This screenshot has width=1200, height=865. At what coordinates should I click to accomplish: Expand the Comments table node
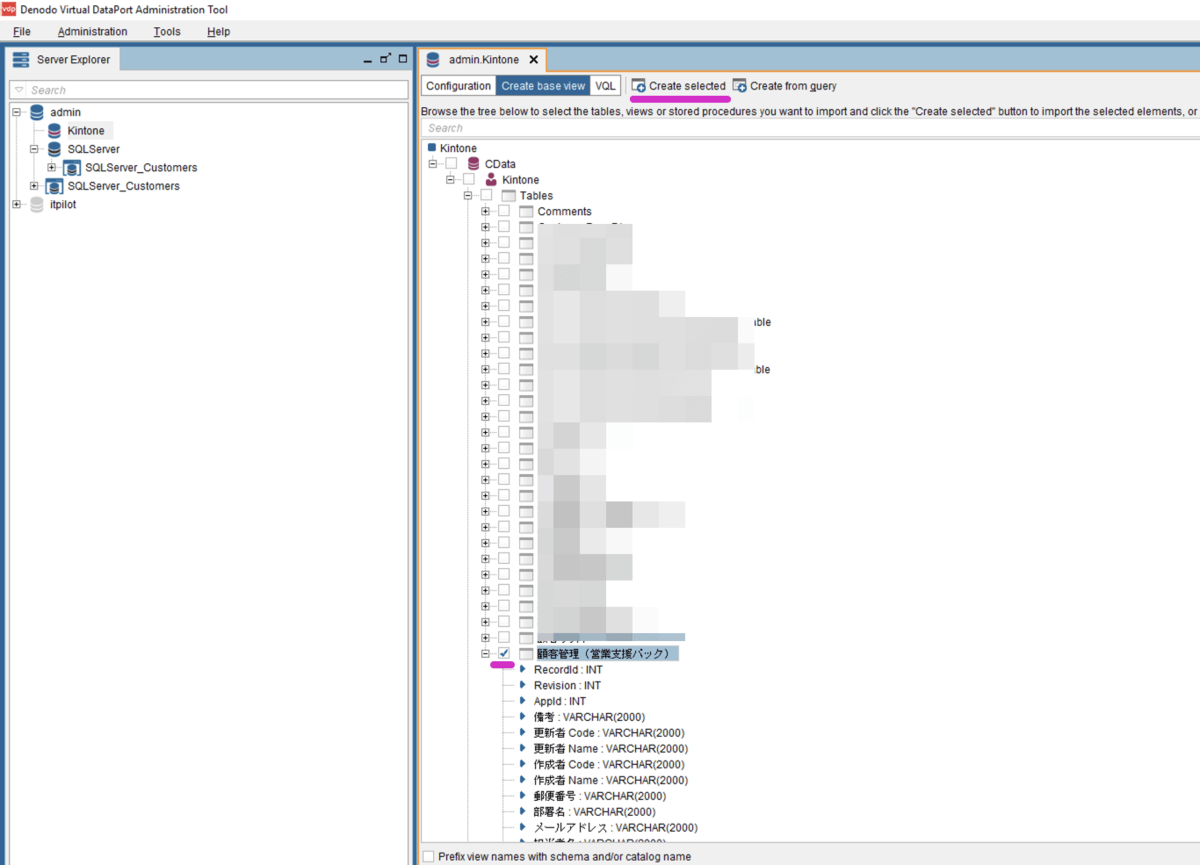[485, 211]
